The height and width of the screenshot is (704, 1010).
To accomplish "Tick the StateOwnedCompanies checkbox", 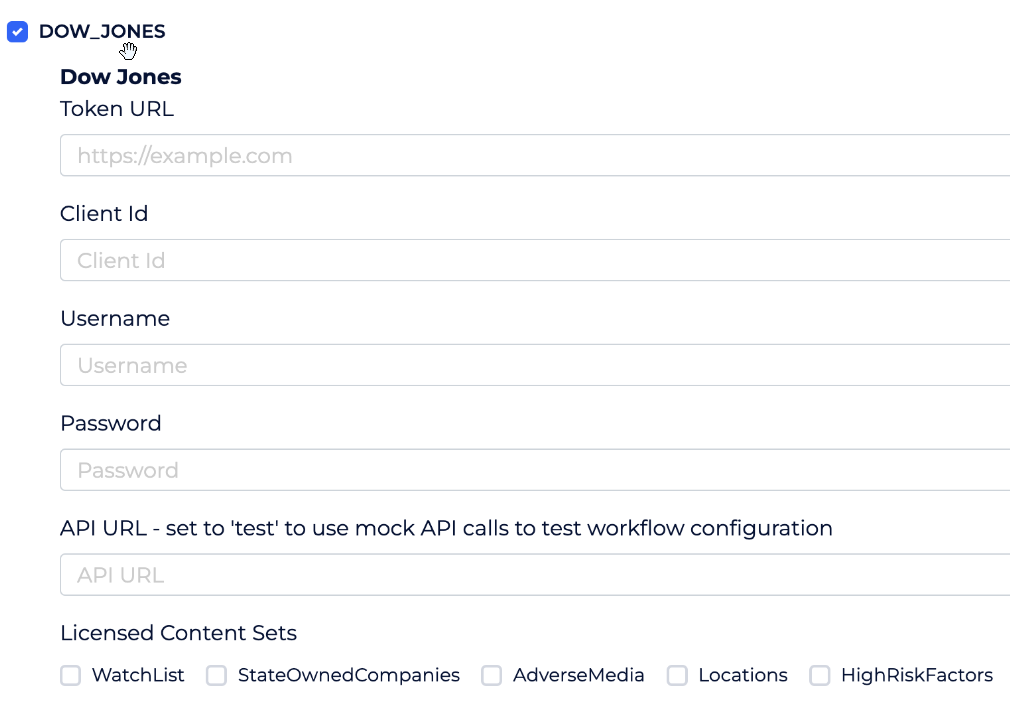I will [217, 676].
